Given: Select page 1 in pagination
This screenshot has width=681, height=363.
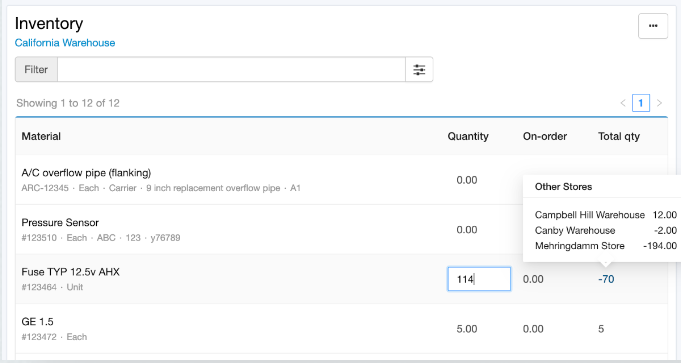Looking at the screenshot, I should (x=641, y=103).
